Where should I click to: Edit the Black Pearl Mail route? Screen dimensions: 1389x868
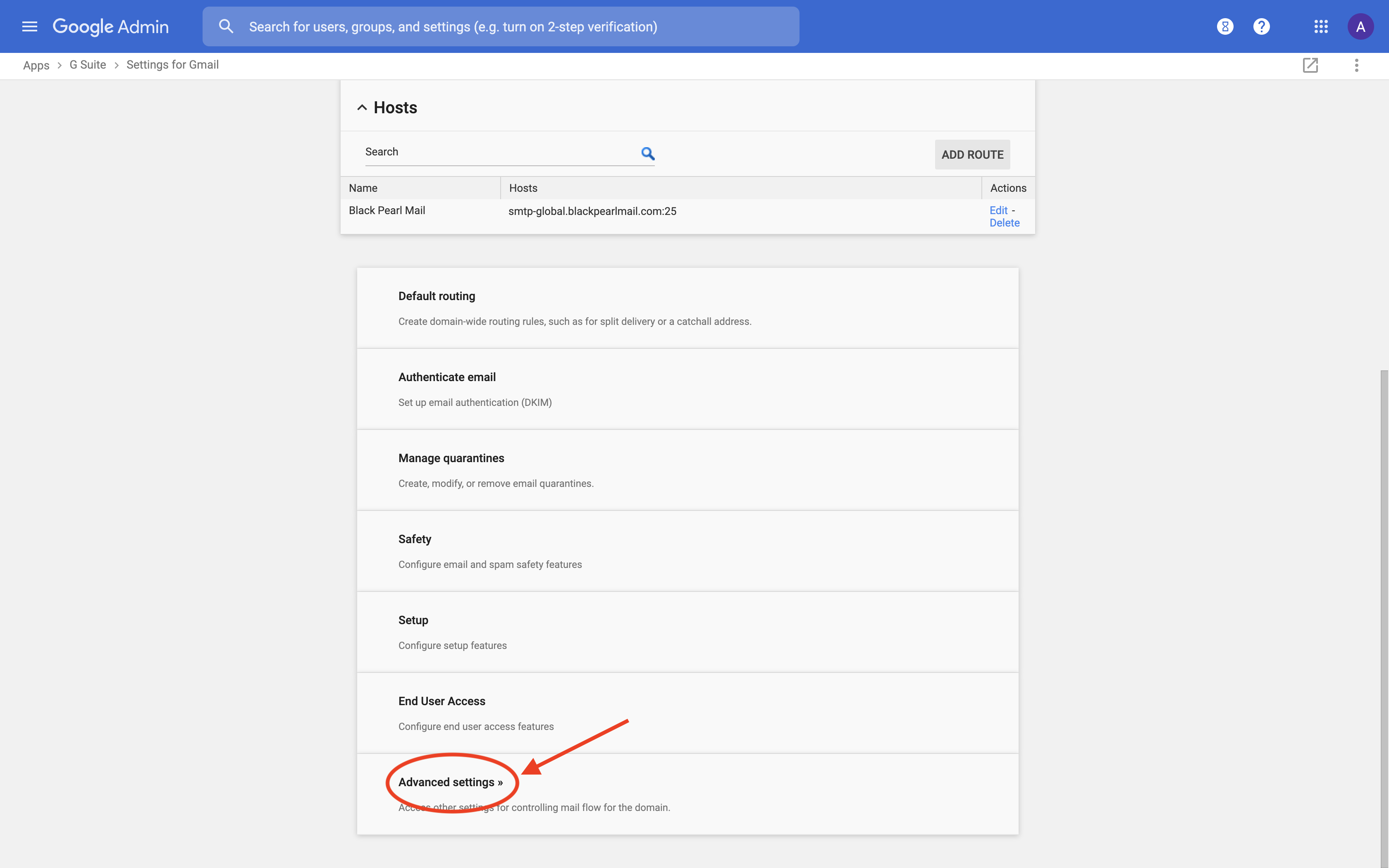tap(998, 210)
